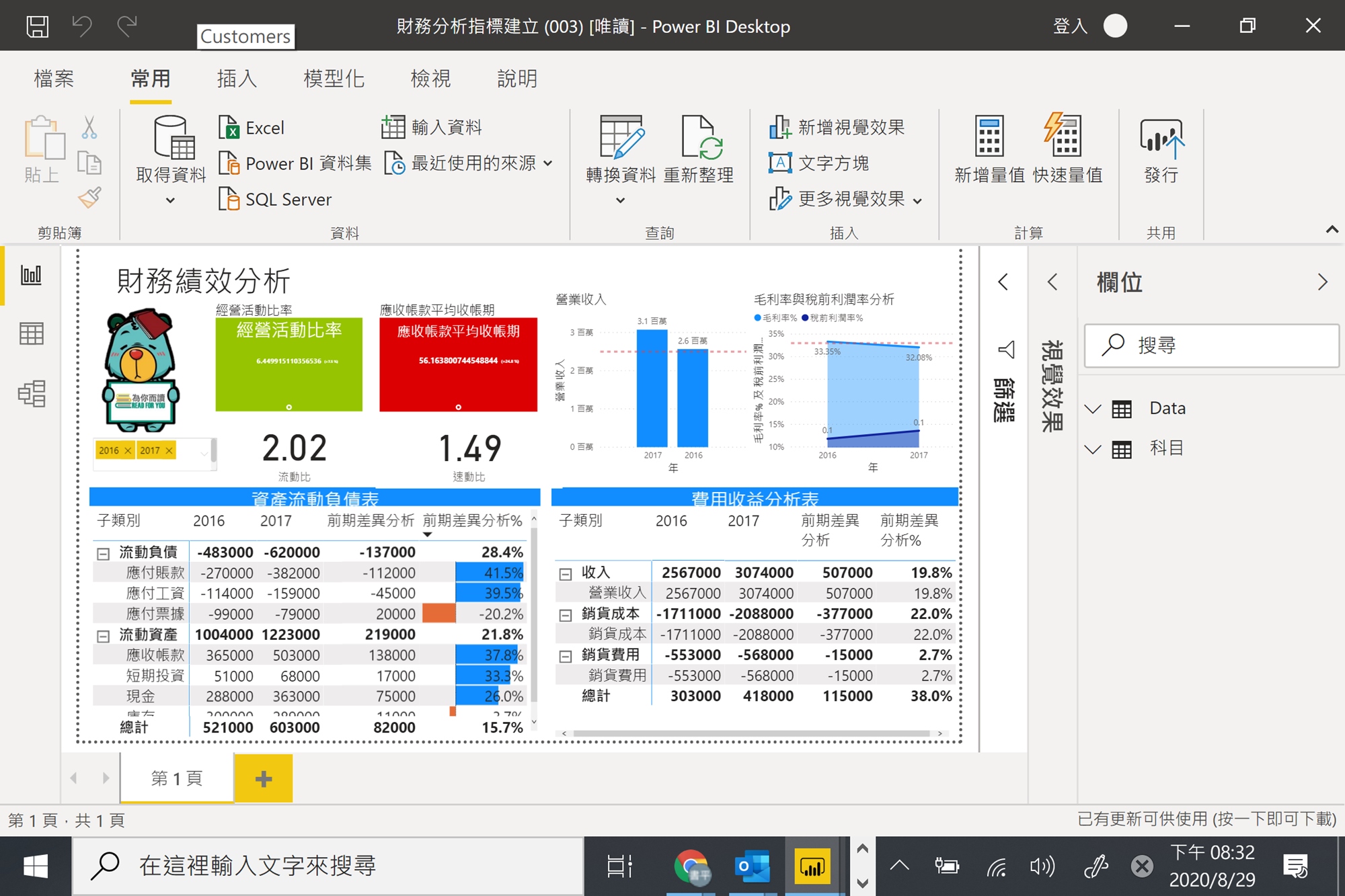Open the Modeling (模型化) ribbon tab
This screenshot has width=1345, height=896.
(334, 79)
